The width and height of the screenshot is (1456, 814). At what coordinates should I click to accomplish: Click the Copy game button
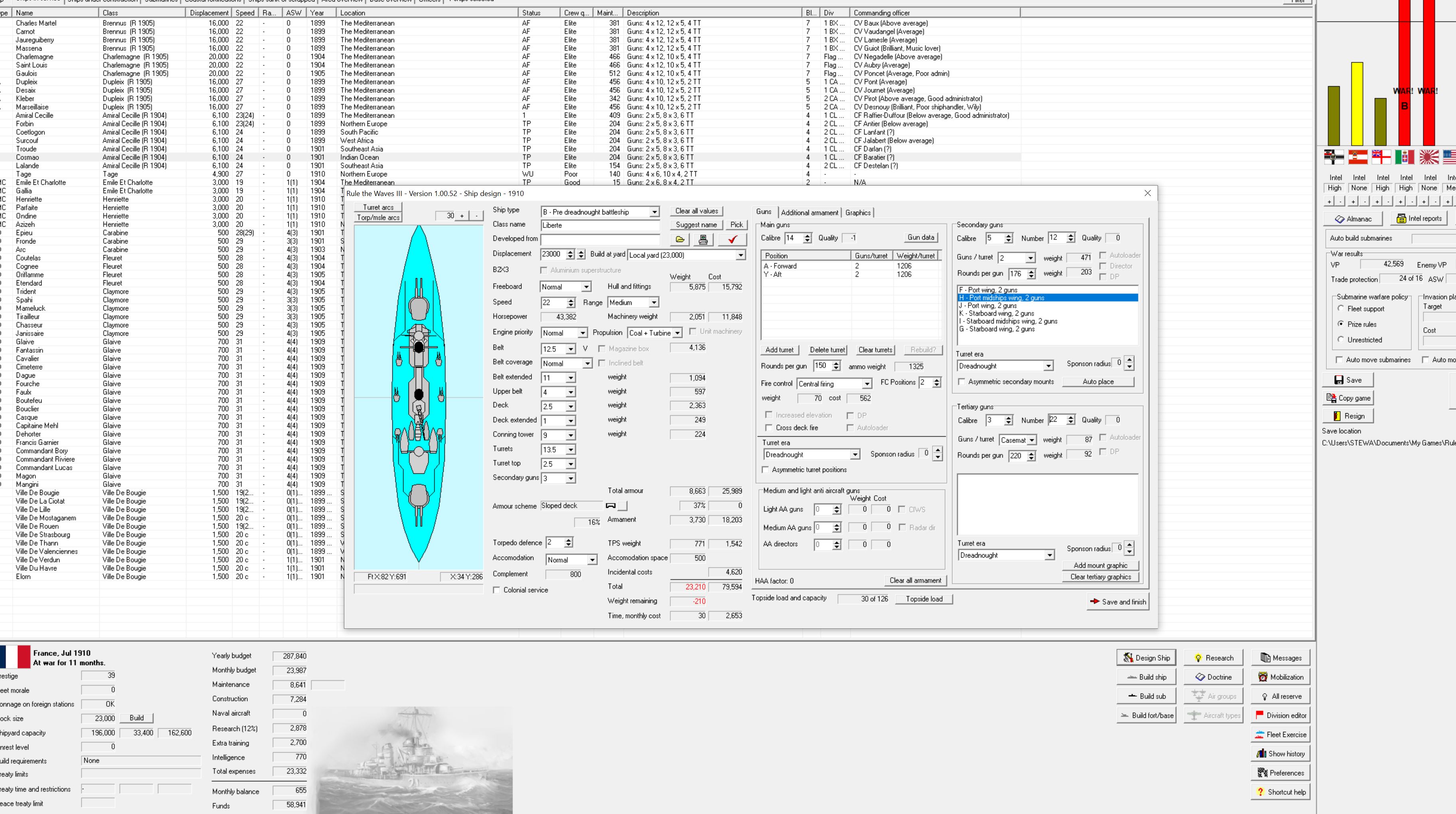[x=1348, y=398]
